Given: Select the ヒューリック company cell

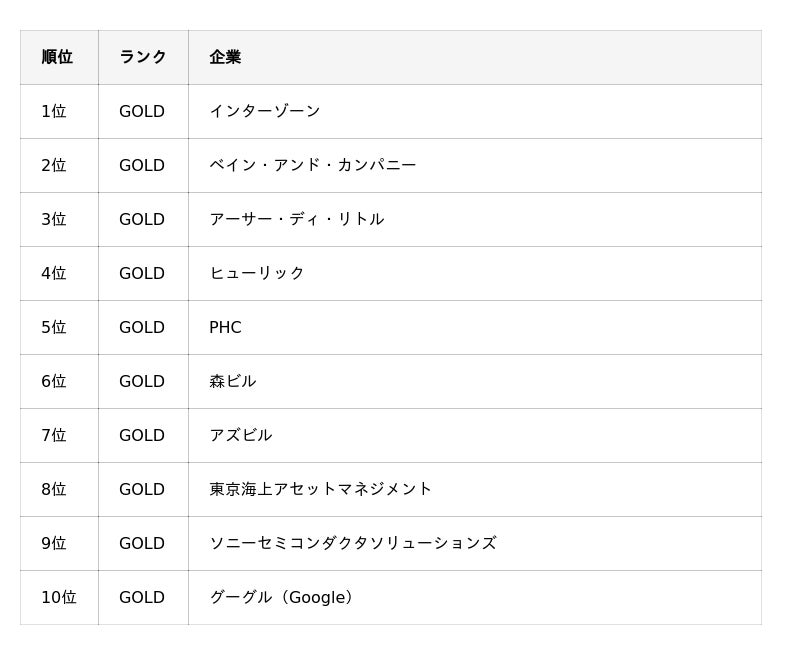Looking at the screenshot, I should (257, 273).
